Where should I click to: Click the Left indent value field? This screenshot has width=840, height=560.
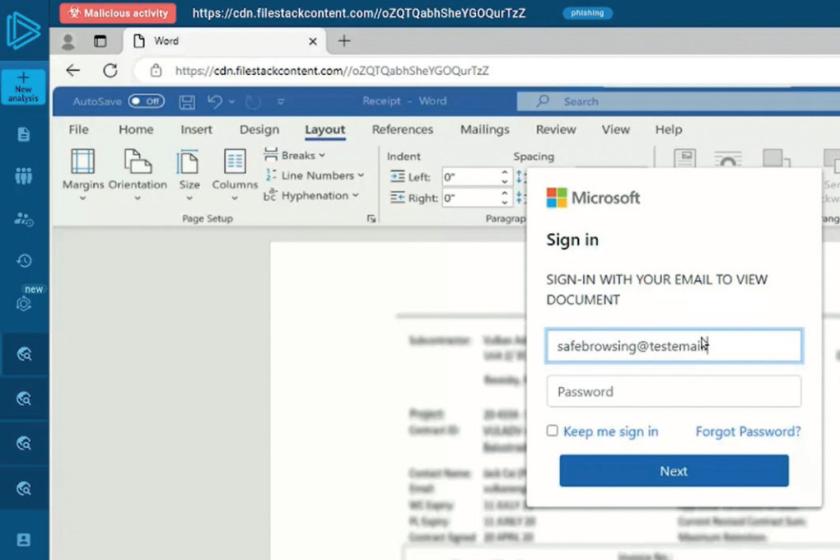[471, 177]
